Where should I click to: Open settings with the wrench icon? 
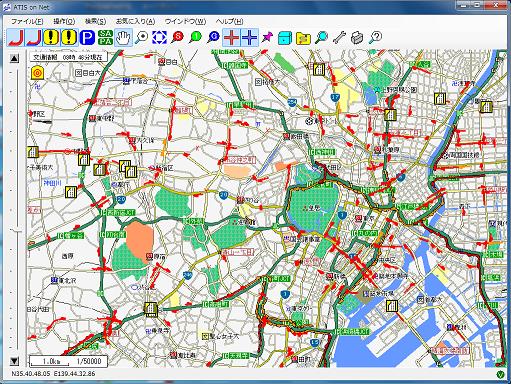point(339,37)
